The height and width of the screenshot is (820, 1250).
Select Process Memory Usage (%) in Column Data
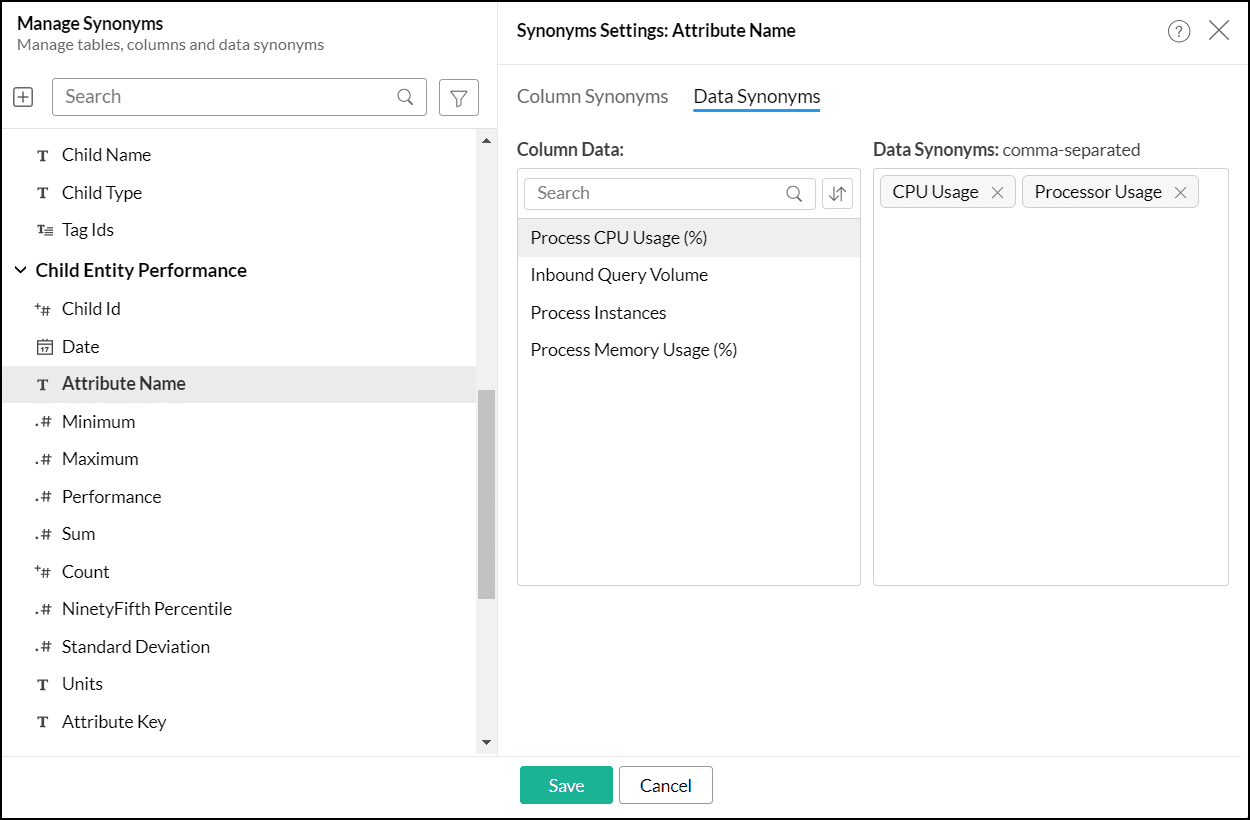(x=633, y=350)
